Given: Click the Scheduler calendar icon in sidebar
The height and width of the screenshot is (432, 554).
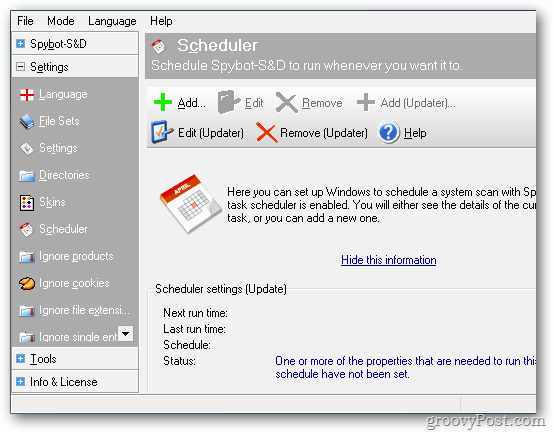Looking at the screenshot, I should click(x=27, y=230).
